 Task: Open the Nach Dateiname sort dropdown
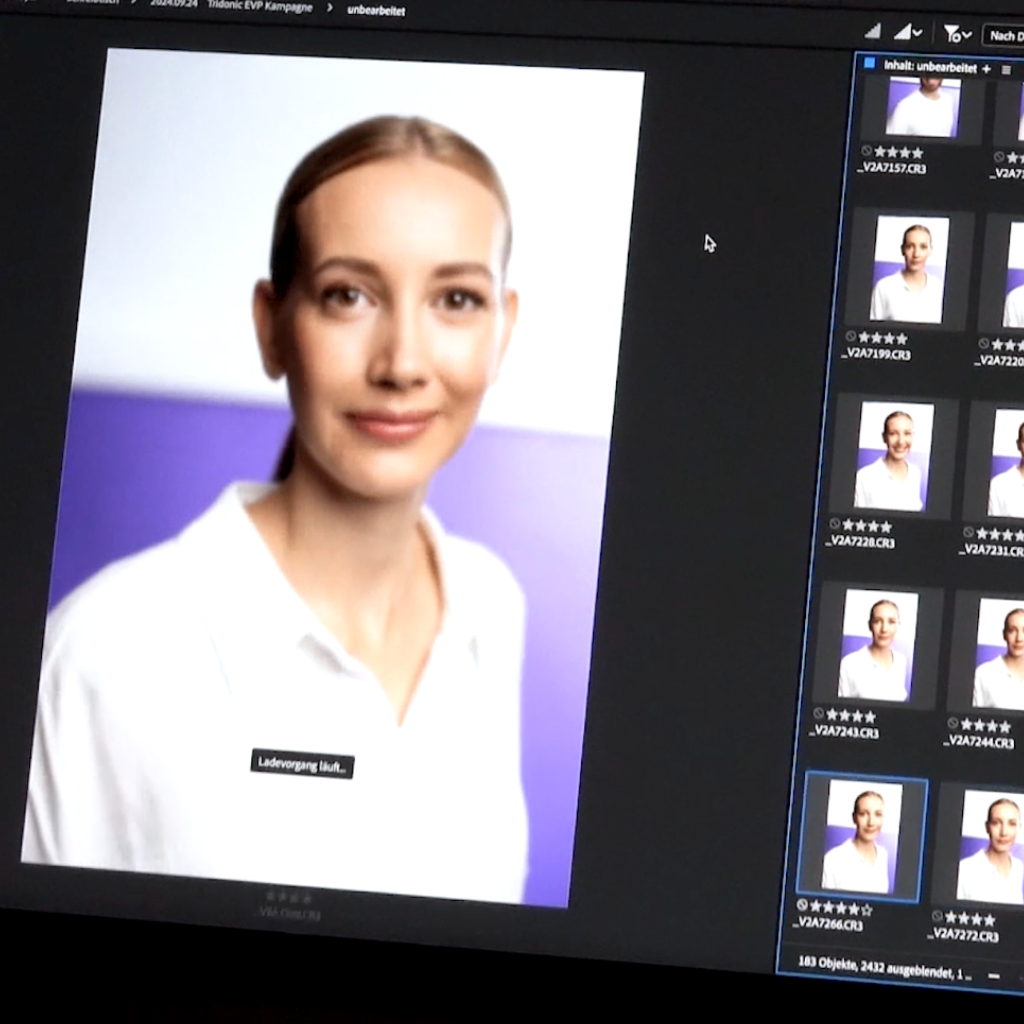click(1005, 36)
